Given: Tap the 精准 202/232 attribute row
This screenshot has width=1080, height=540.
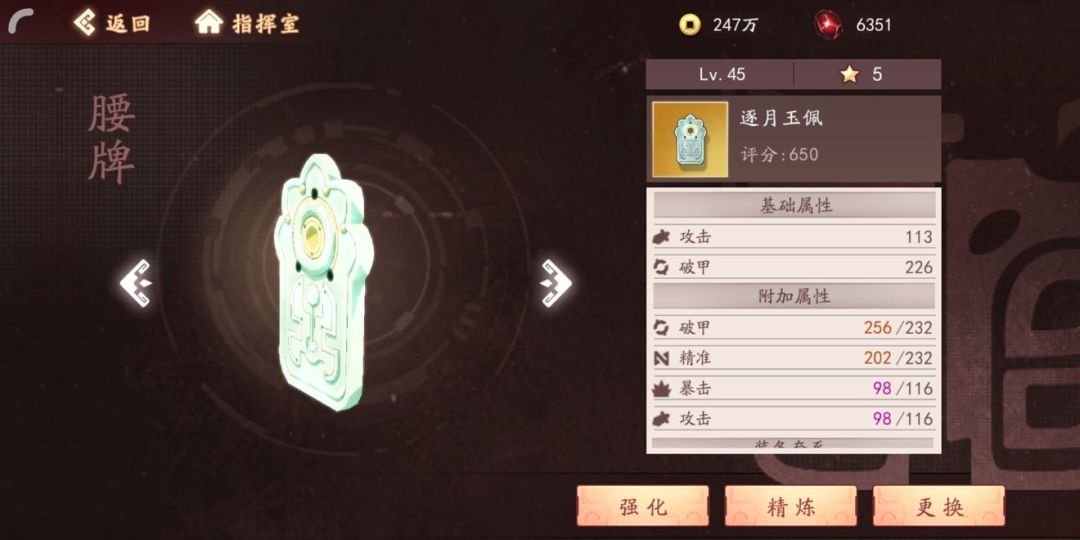Looking at the screenshot, I should pyautogui.click(x=794, y=358).
